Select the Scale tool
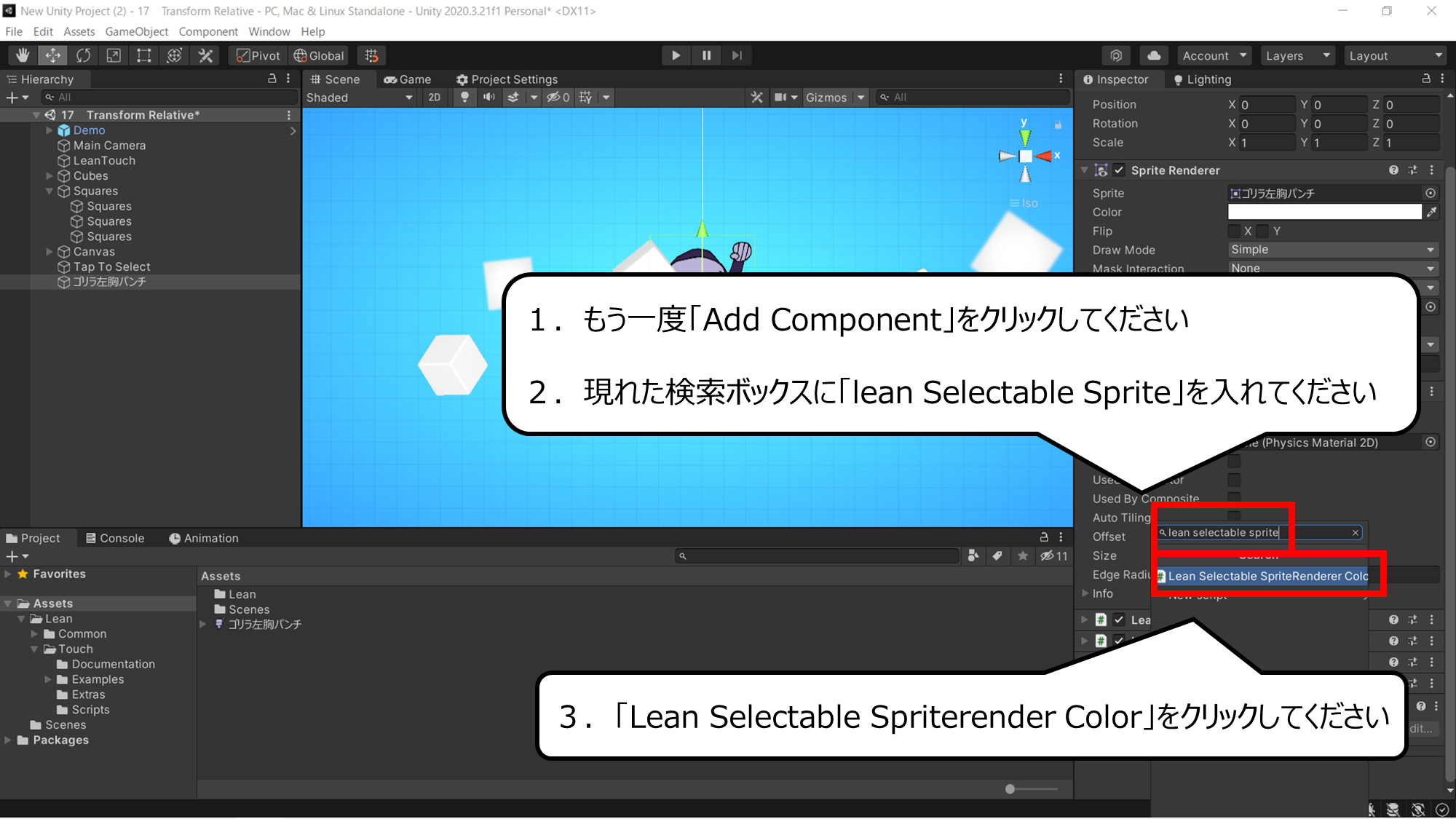The image size is (1456, 819). click(x=114, y=55)
